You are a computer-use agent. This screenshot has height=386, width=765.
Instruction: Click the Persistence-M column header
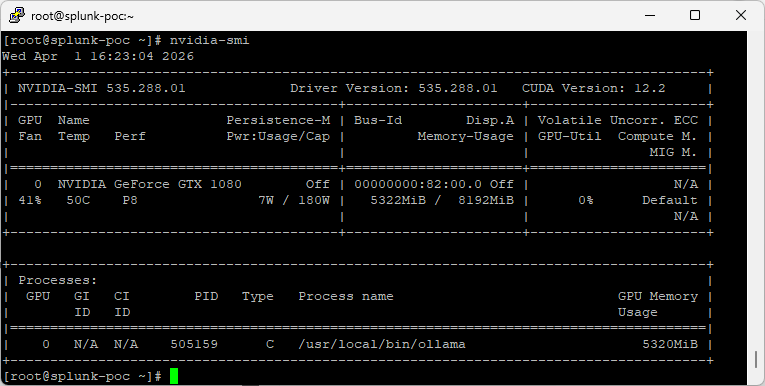point(278,120)
